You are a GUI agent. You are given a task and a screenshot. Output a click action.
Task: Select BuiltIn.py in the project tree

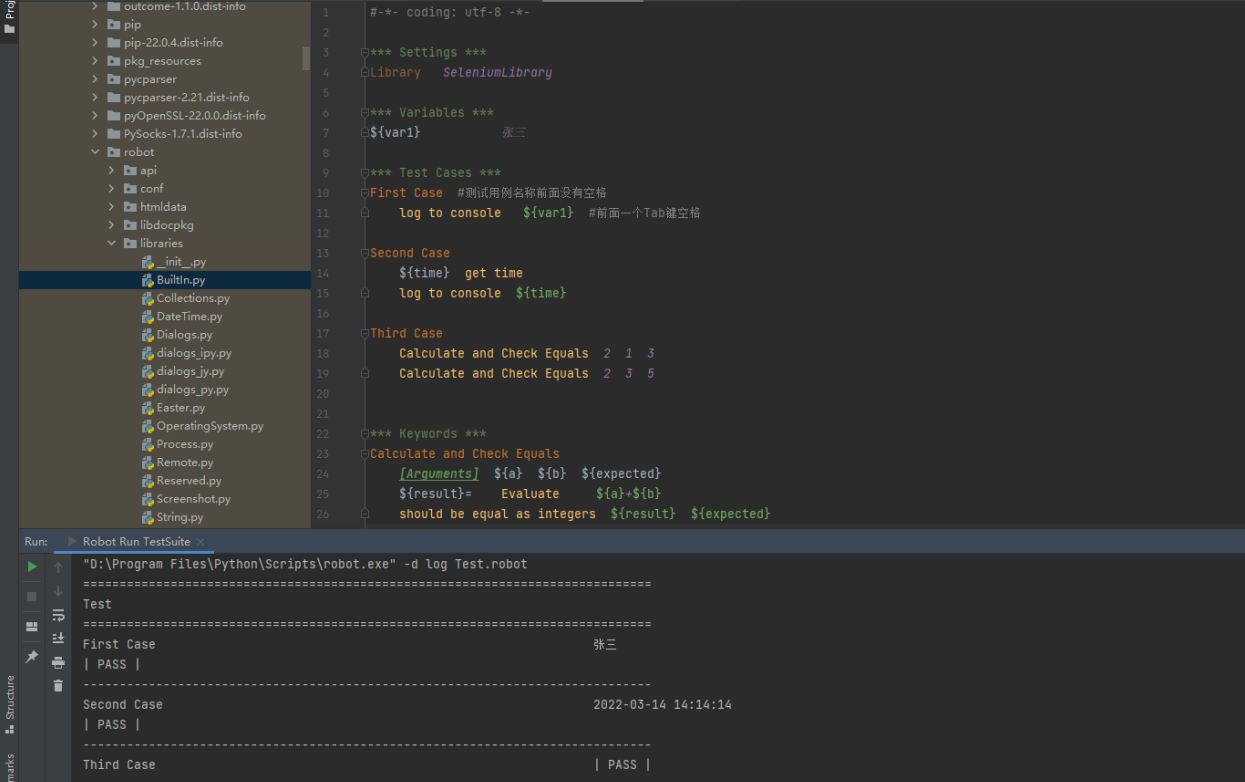pos(180,280)
